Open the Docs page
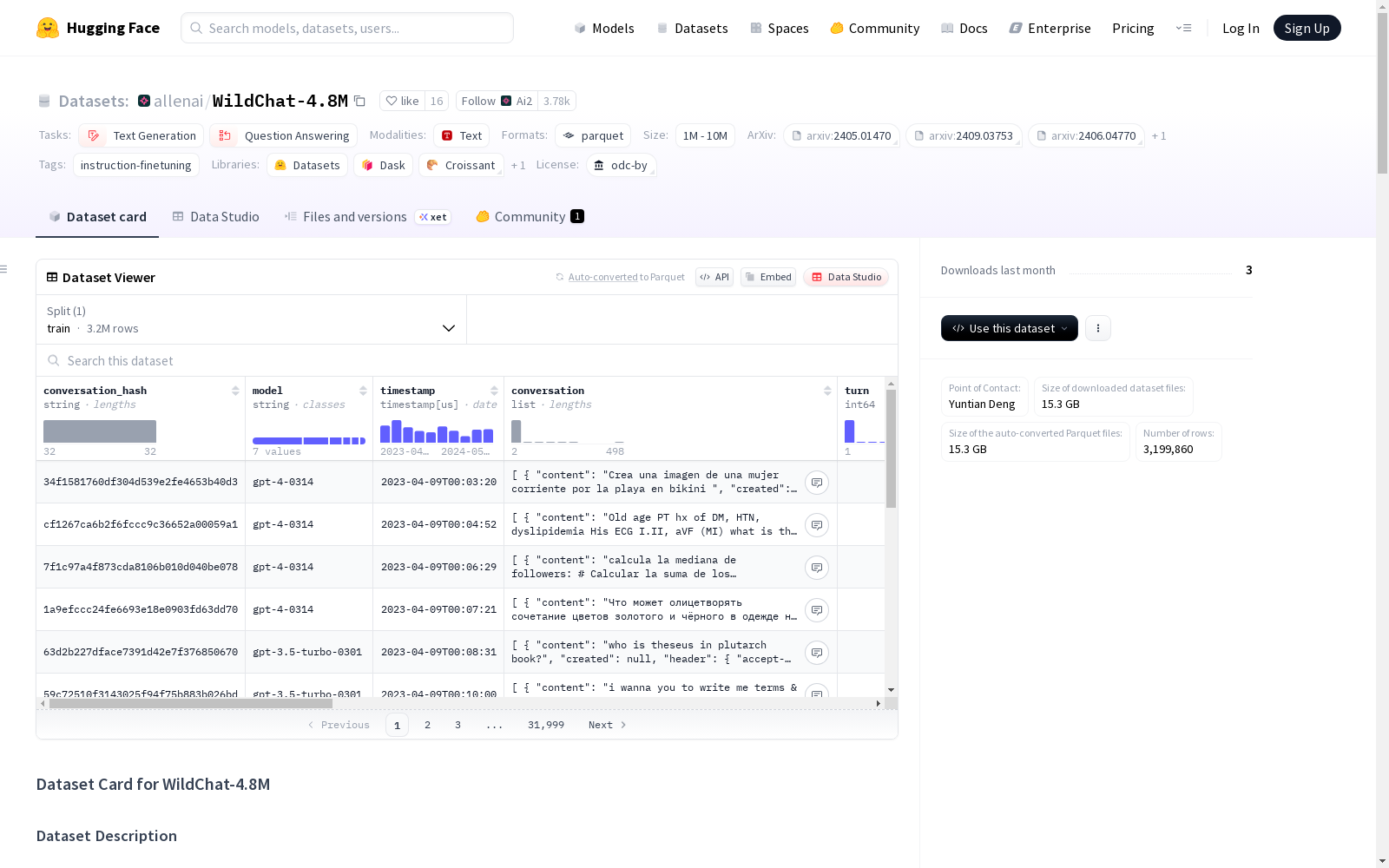This screenshot has width=1389, height=868. (x=964, y=28)
